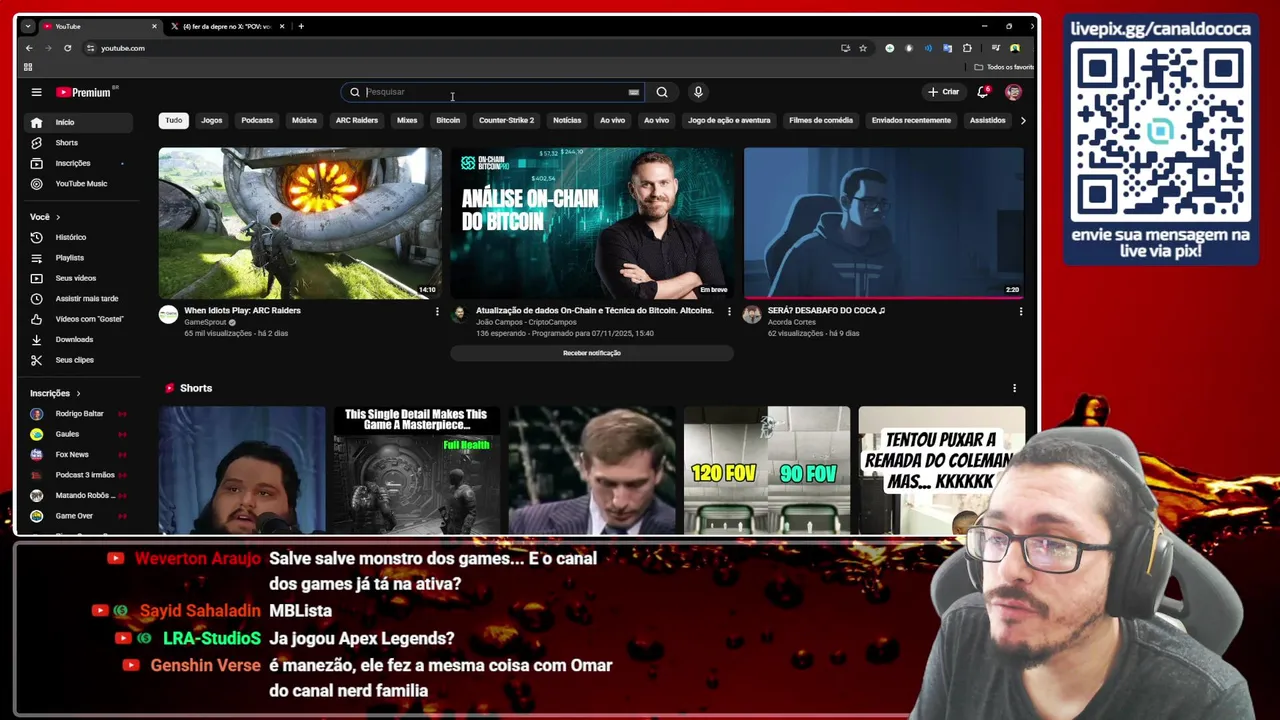This screenshot has width=1280, height=720.
Task: Open Gaules subscription channel
Action: pyautogui.click(x=79, y=434)
